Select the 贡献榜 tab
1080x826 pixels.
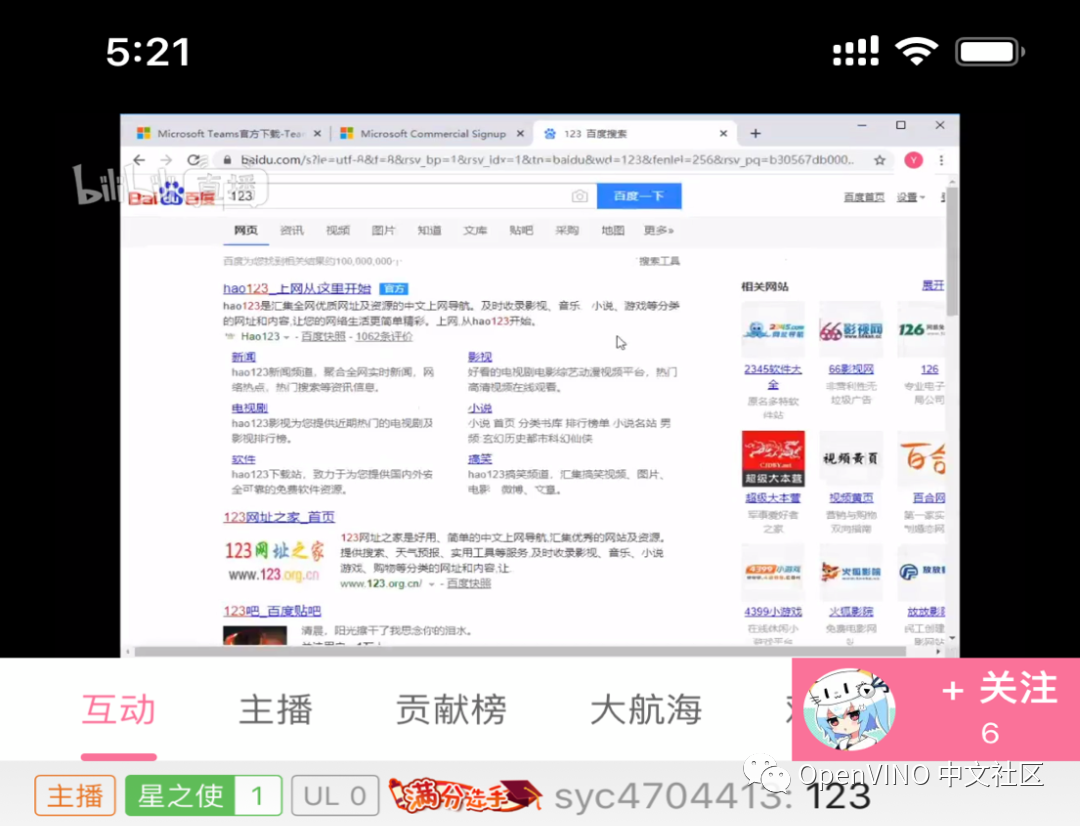452,710
